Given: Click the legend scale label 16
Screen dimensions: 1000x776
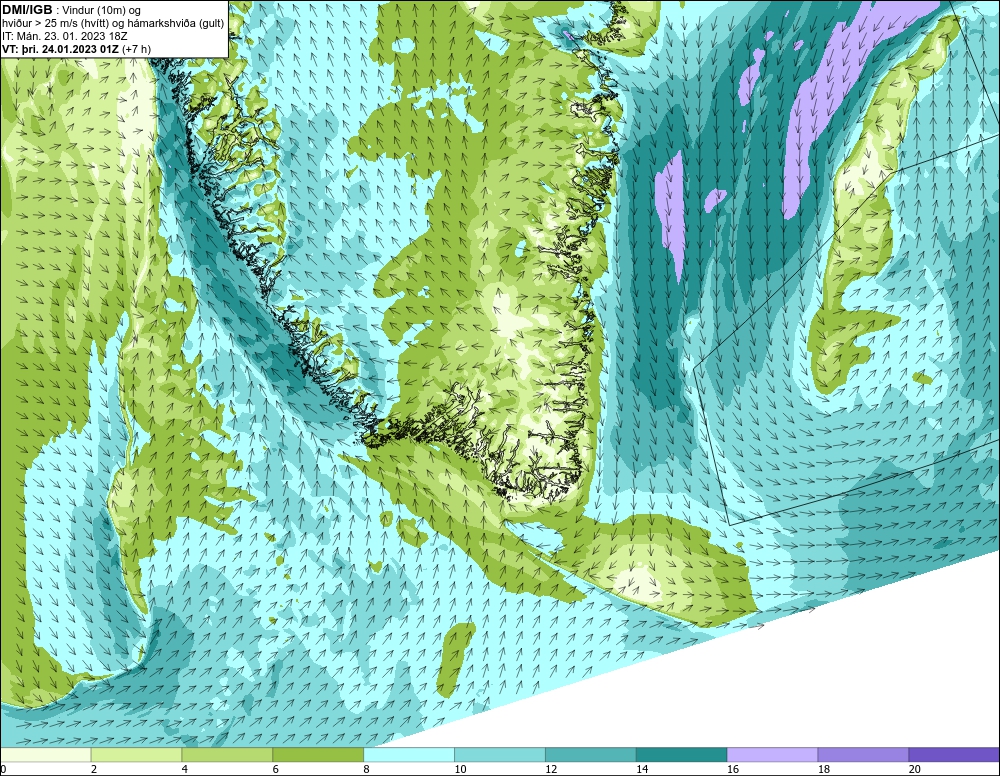Looking at the screenshot, I should click(x=733, y=770).
